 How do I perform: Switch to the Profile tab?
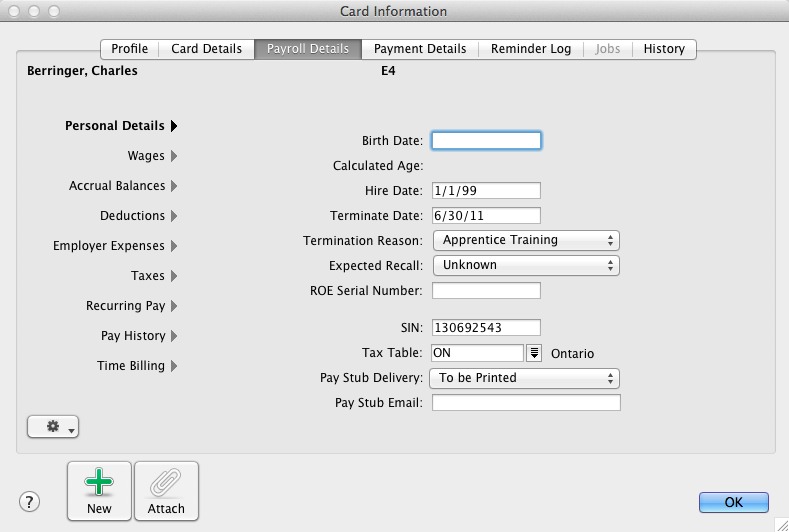coord(129,48)
